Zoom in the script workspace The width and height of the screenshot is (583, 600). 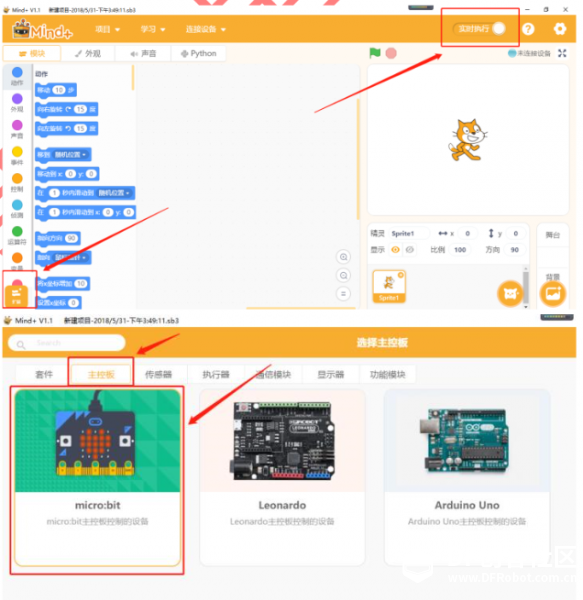[x=344, y=257]
